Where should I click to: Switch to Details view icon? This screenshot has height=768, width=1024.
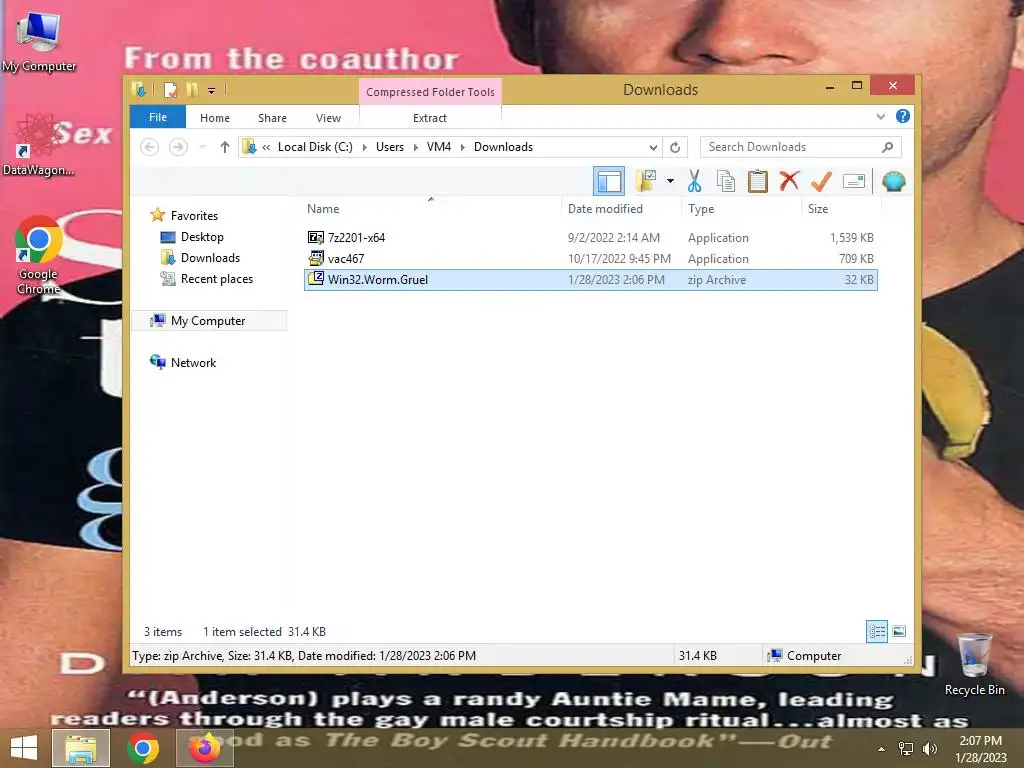pyautogui.click(x=876, y=631)
